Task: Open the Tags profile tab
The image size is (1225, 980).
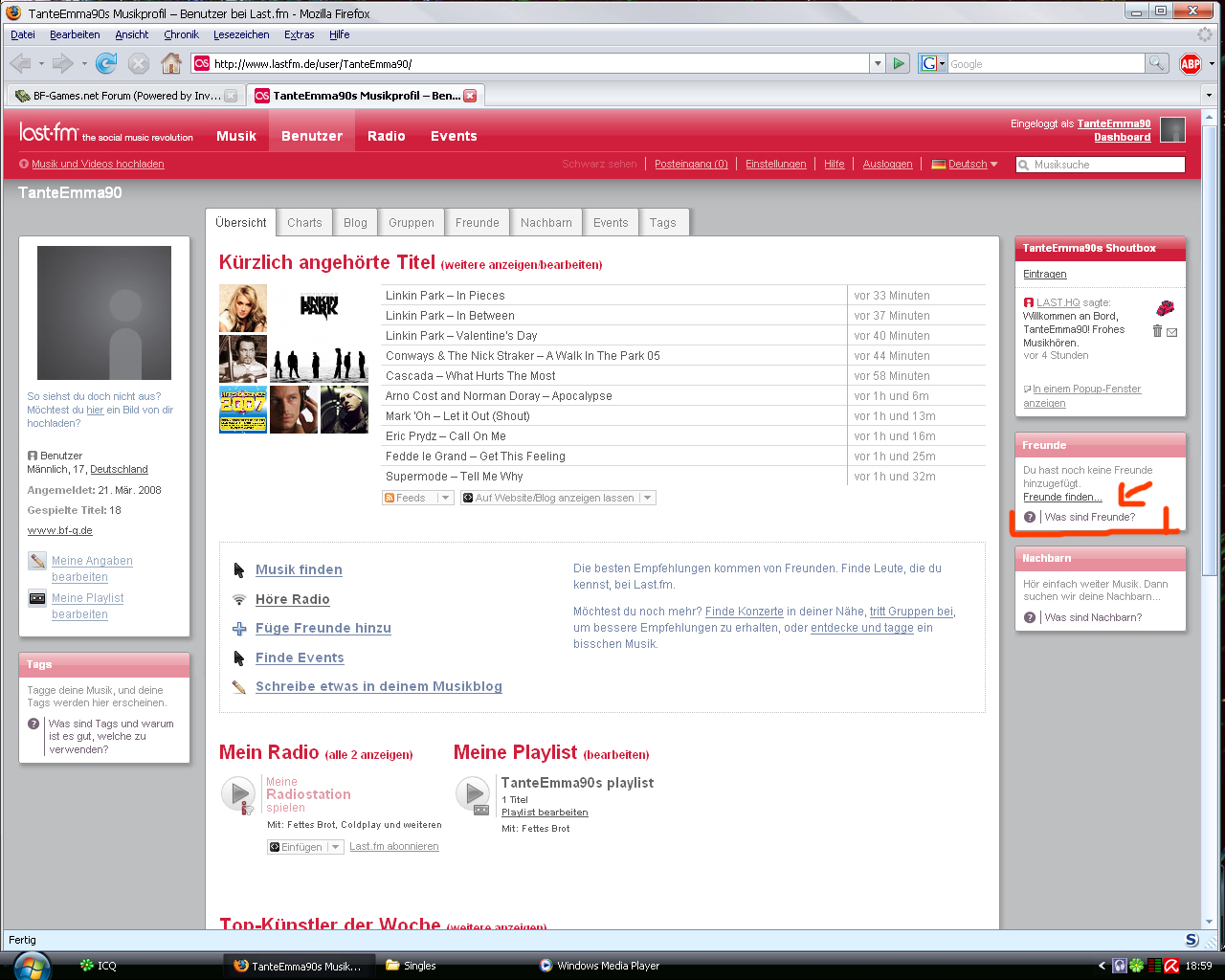Action: (x=663, y=223)
